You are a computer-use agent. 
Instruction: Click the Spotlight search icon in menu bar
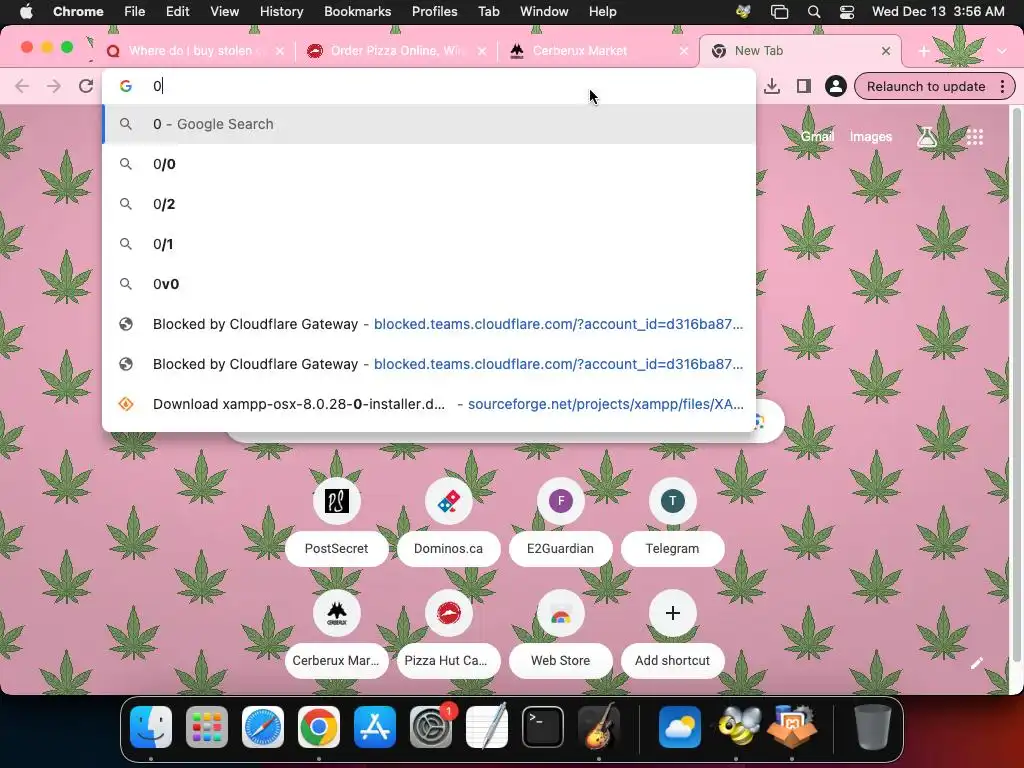(814, 12)
